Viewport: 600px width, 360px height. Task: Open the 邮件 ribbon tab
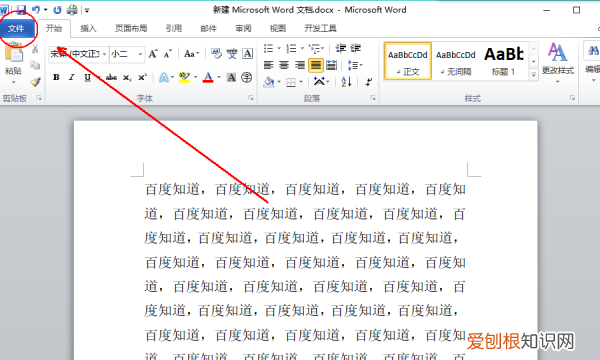point(208,28)
